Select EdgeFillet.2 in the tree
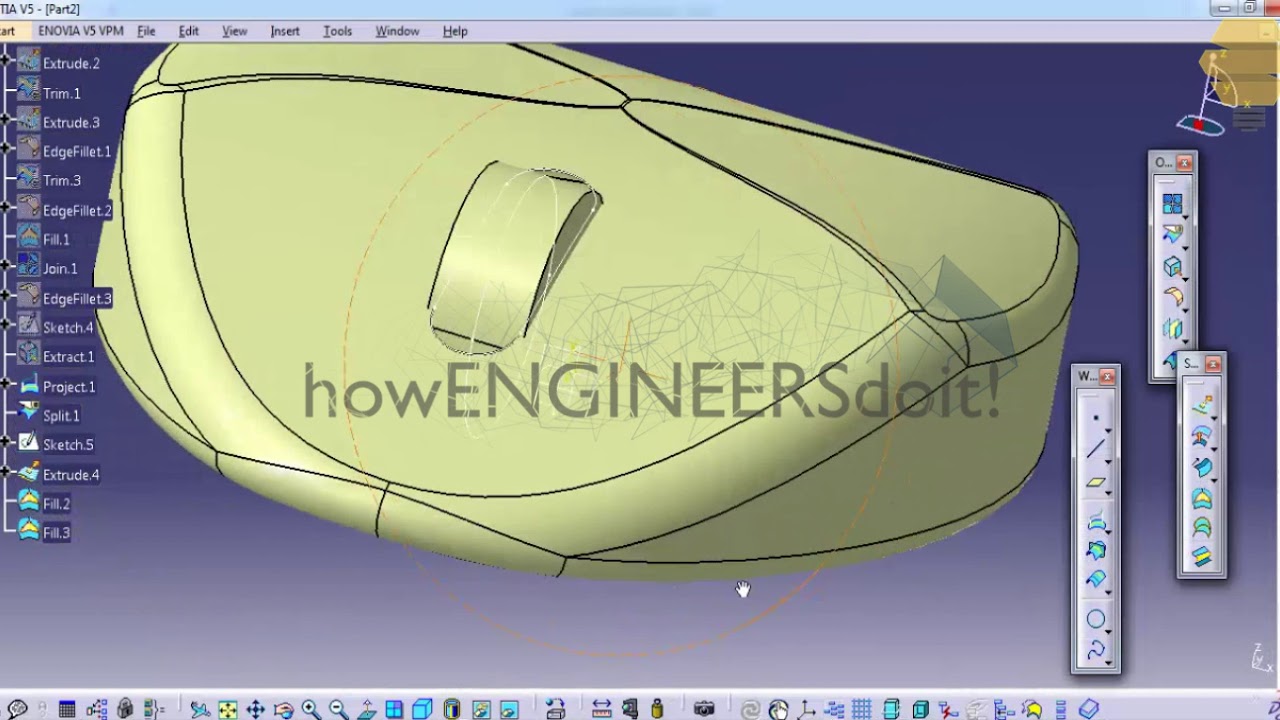This screenshot has height=720, width=1280. click(77, 210)
